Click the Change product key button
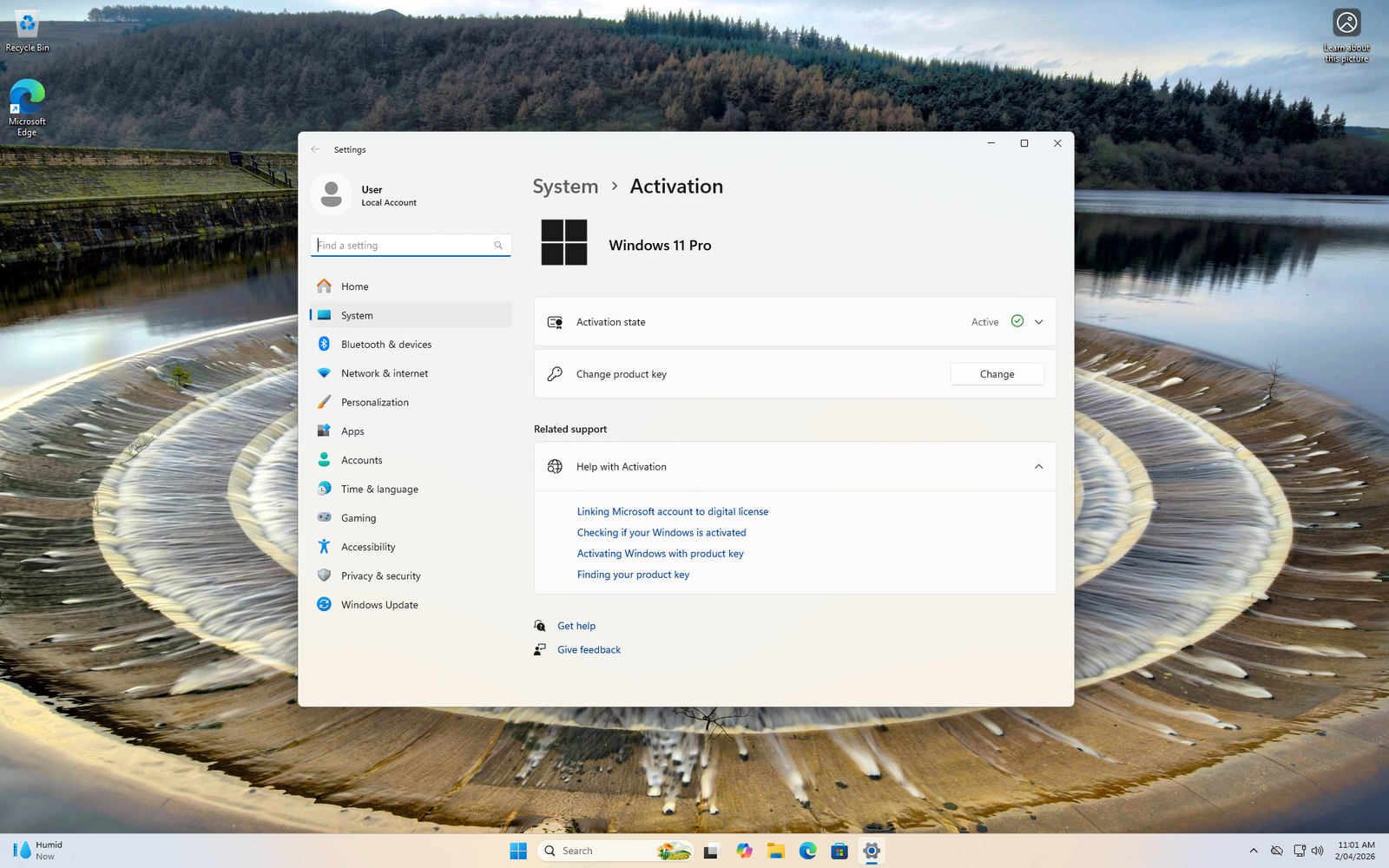 point(997,374)
